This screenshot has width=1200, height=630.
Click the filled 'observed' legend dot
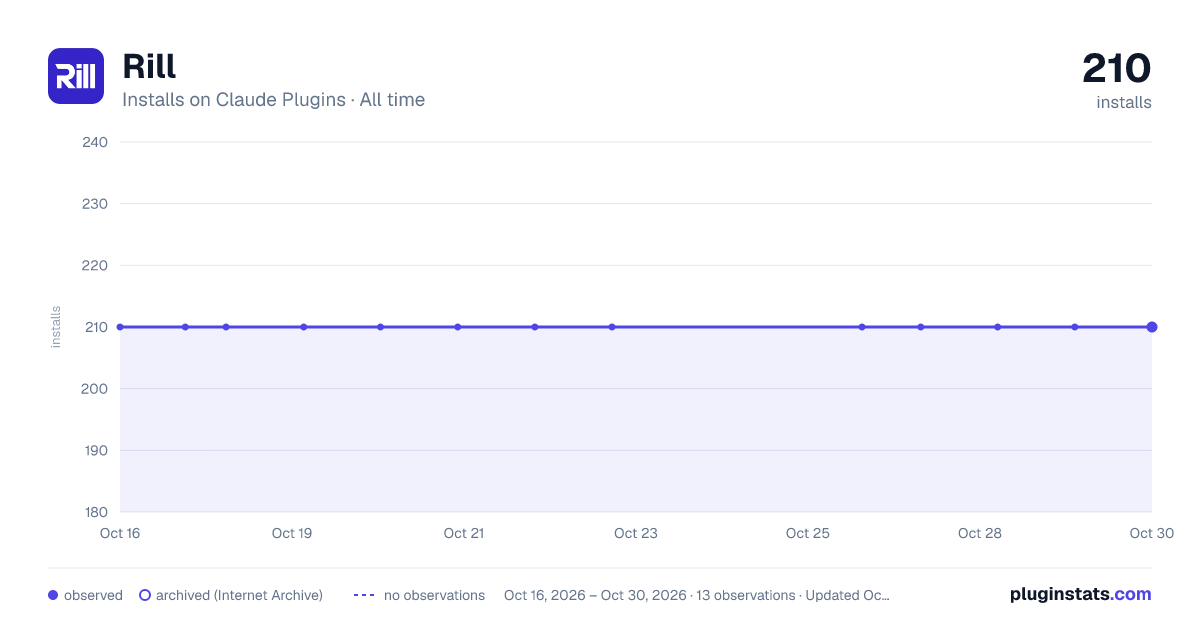pyautogui.click(x=53, y=595)
